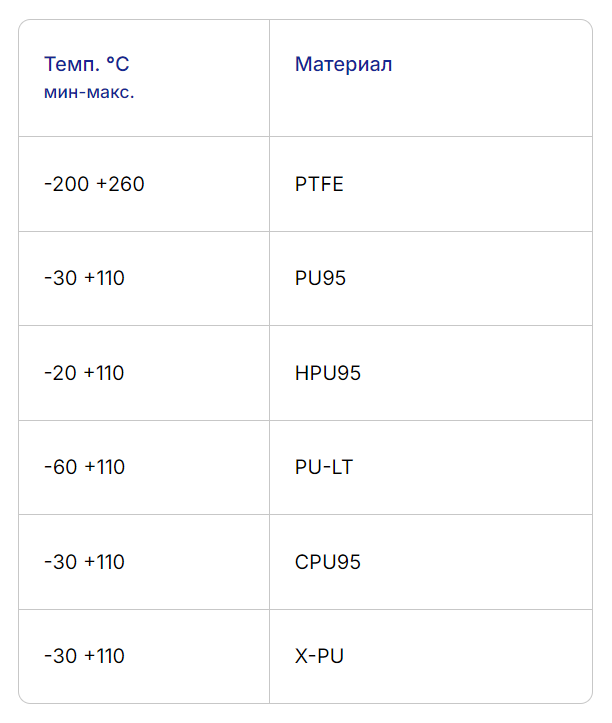Click the temperature range in the PU95 row
The image size is (612, 723).
(x=84, y=278)
